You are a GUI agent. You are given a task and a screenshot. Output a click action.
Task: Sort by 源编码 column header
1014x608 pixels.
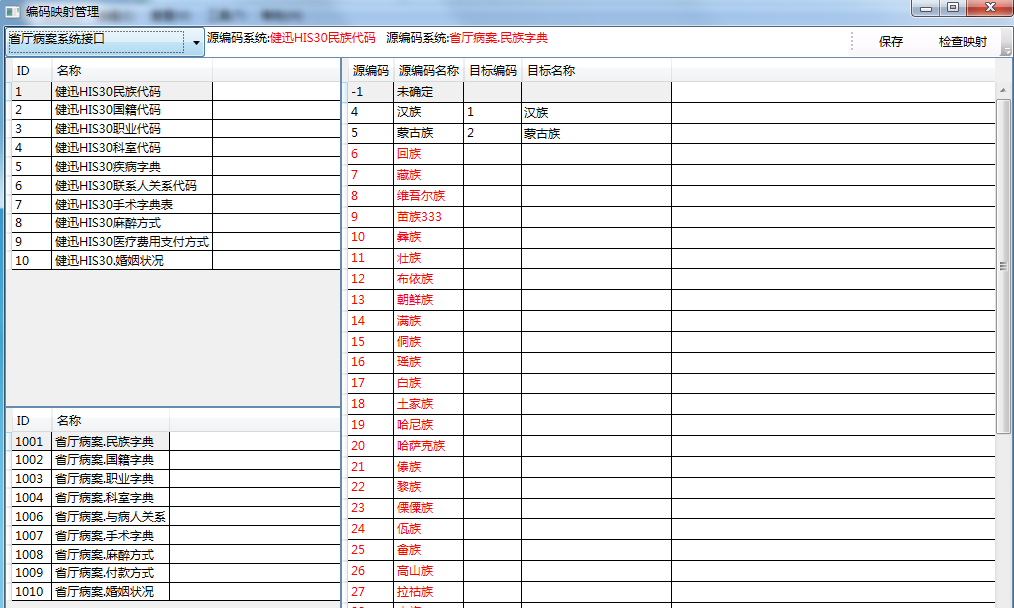[x=371, y=71]
